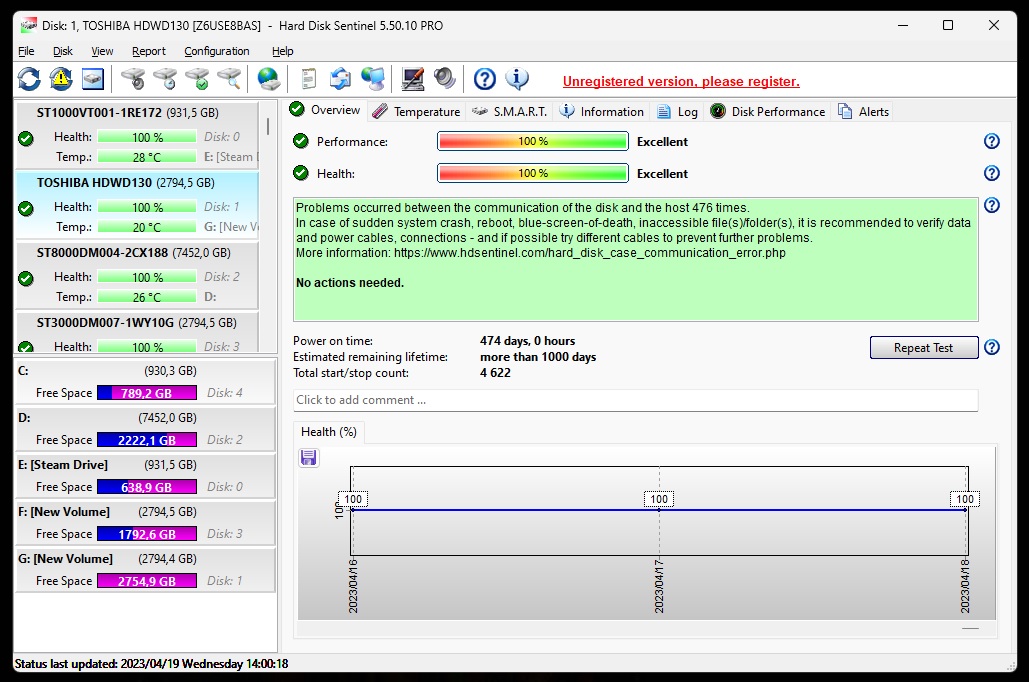The image size is (1029, 682).
Task: Click the monitor with screwdriver configuration icon
Action: (x=413, y=79)
